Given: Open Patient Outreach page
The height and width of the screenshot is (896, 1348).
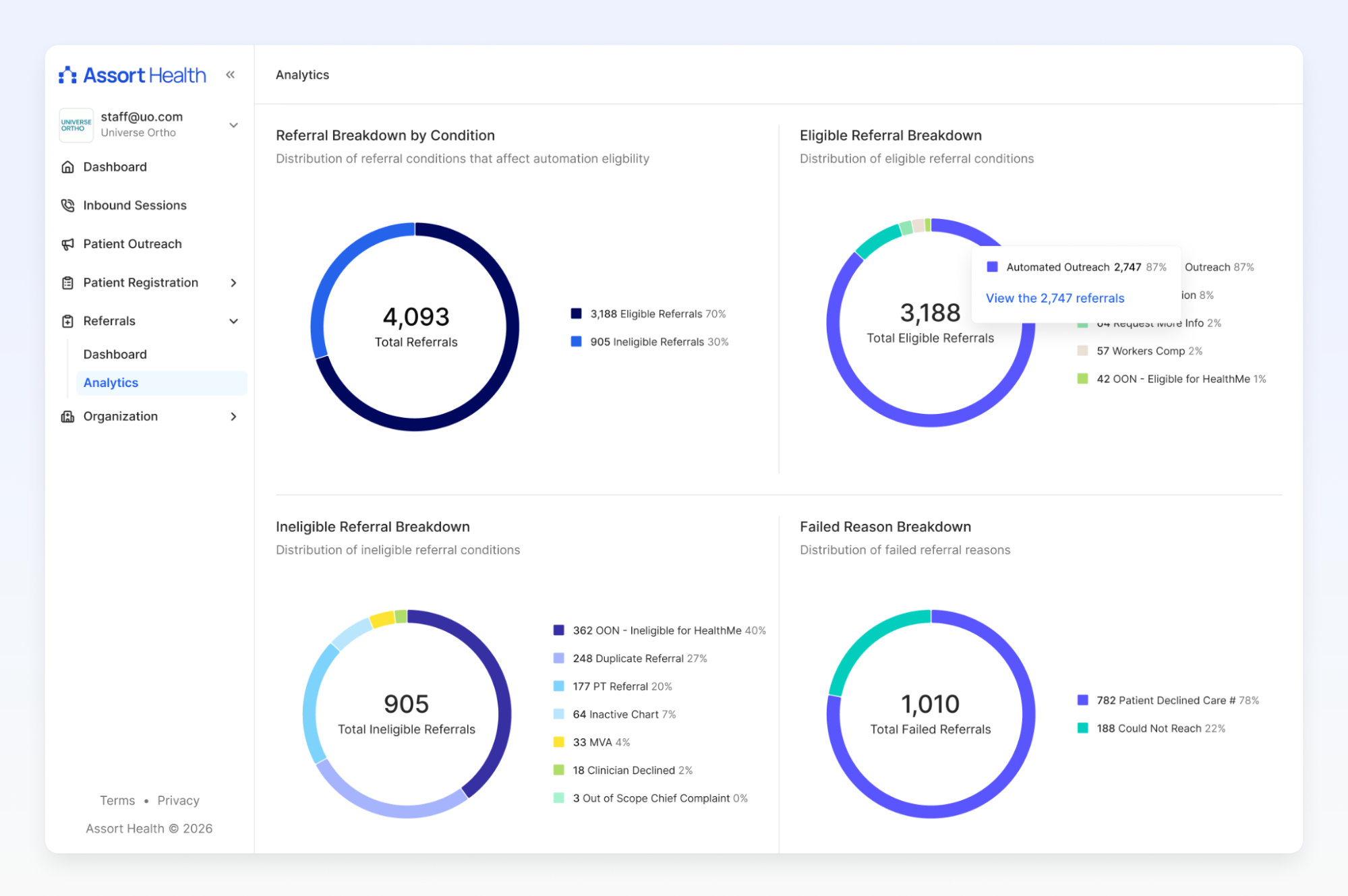Looking at the screenshot, I should [x=132, y=244].
